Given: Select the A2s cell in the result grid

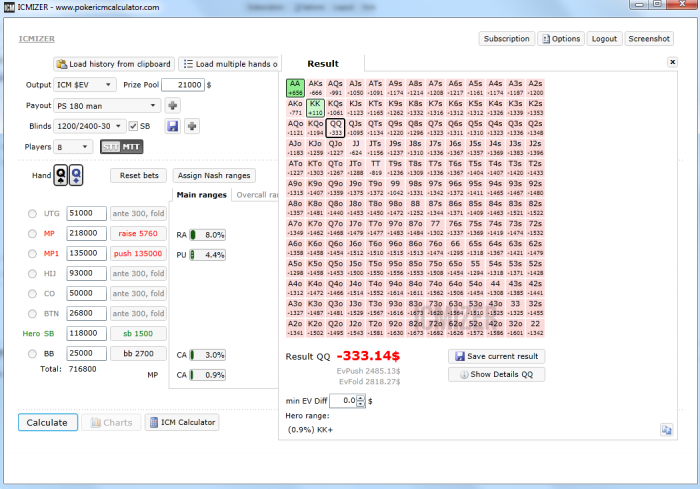Looking at the screenshot, I should tap(535, 88).
